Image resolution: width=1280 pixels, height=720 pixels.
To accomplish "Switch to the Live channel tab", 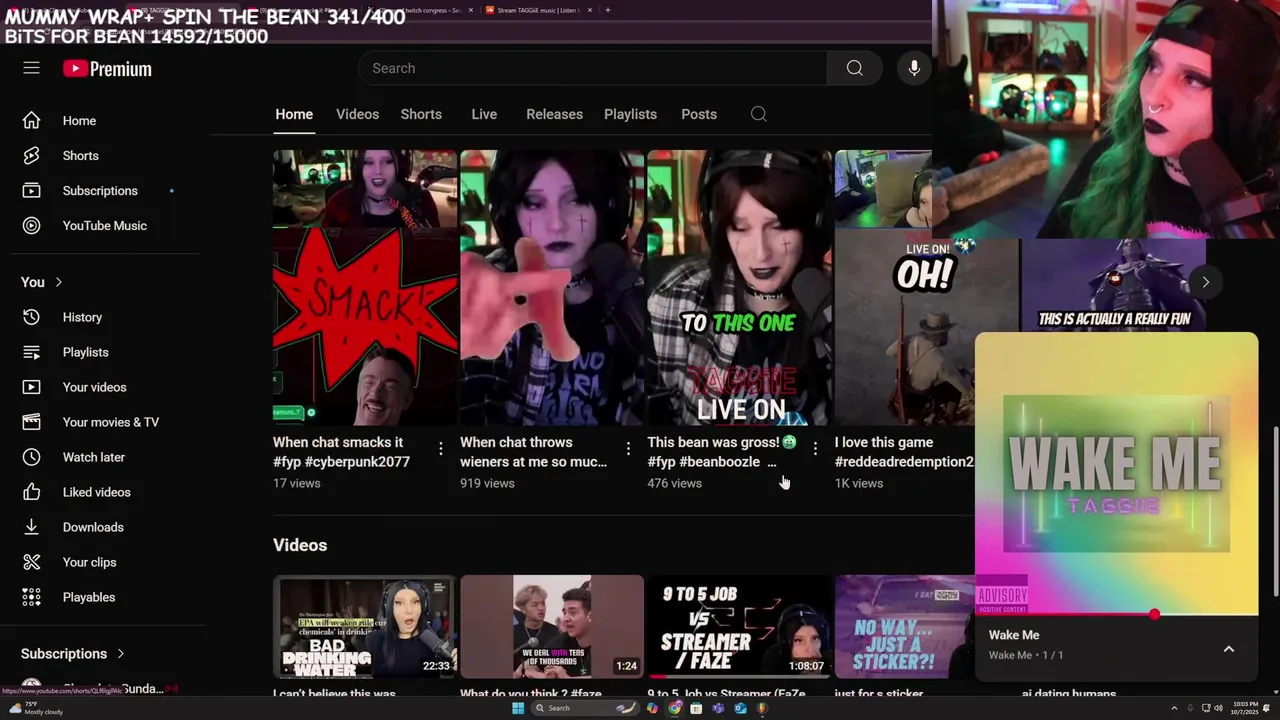I will pyautogui.click(x=484, y=114).
